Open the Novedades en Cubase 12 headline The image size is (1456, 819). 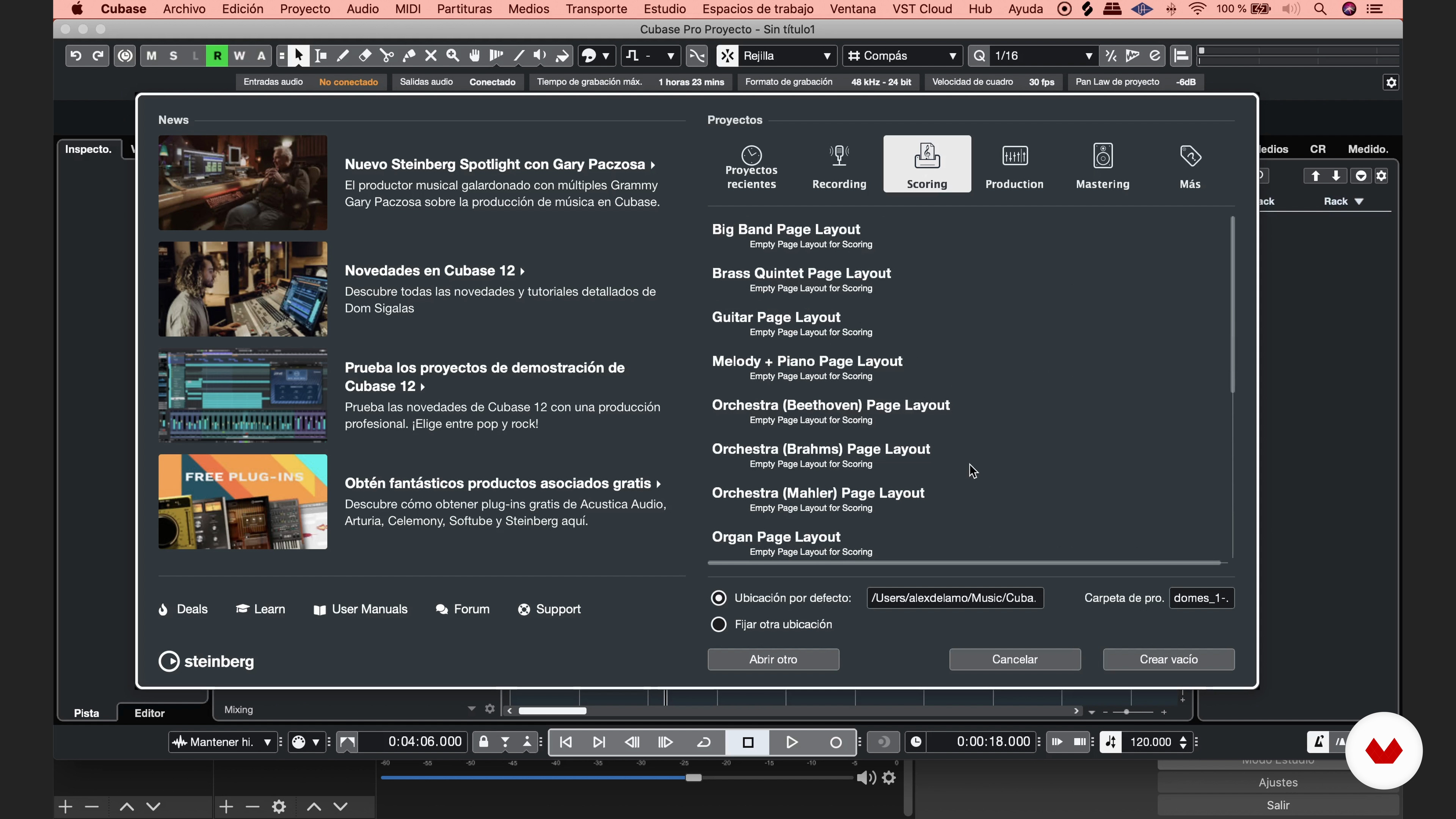tap(435, 271)
